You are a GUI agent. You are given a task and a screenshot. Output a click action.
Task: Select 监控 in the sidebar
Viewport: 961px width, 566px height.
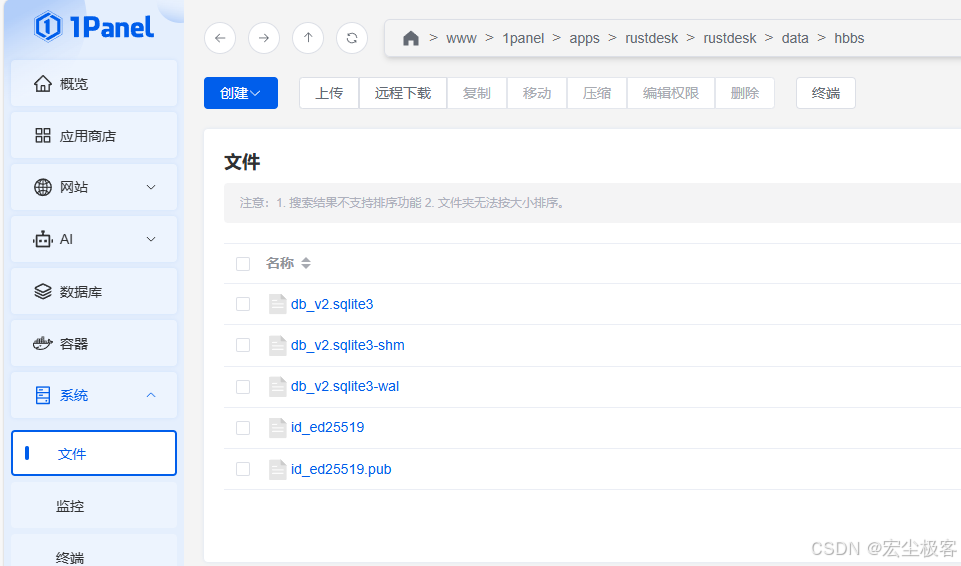[x=94, y=506]
